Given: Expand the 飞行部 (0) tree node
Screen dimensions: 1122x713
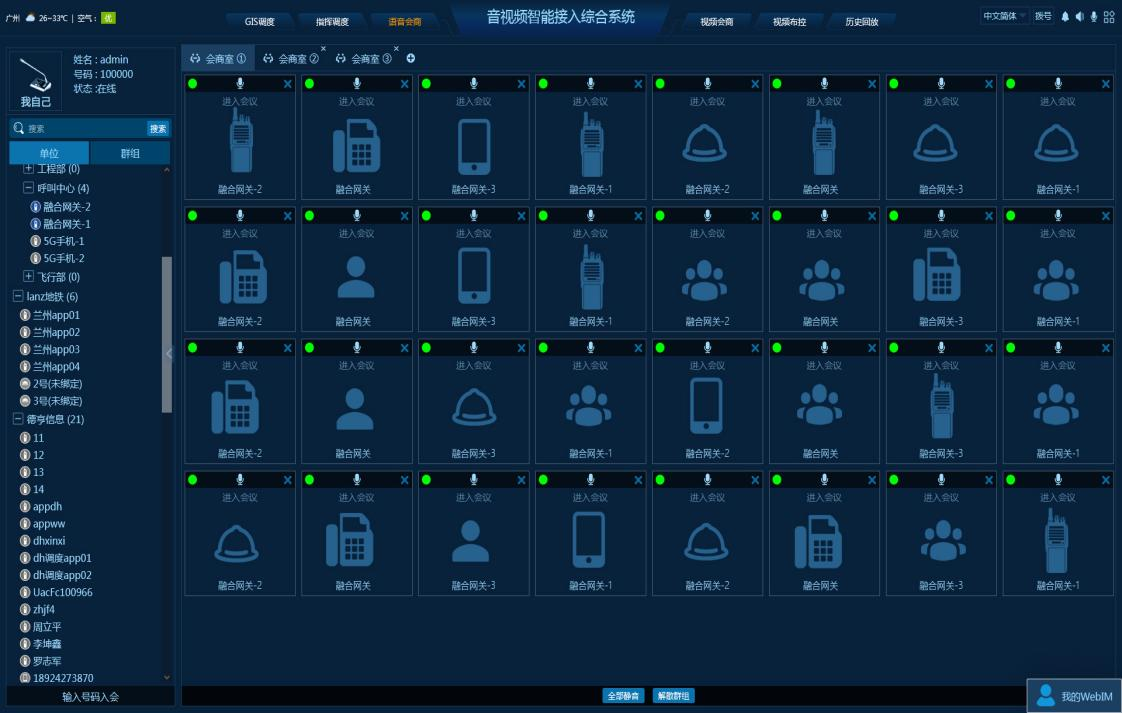Looking at the screenshot, I should click(29, 276).
